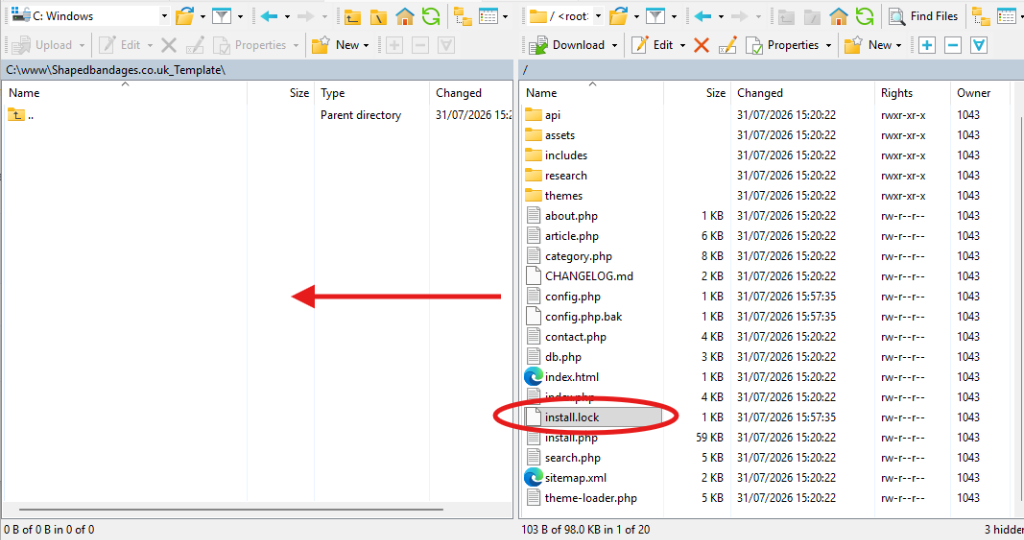Go to home directory in local panel
Screen dimensions: 1024x540
click(405, 16)
